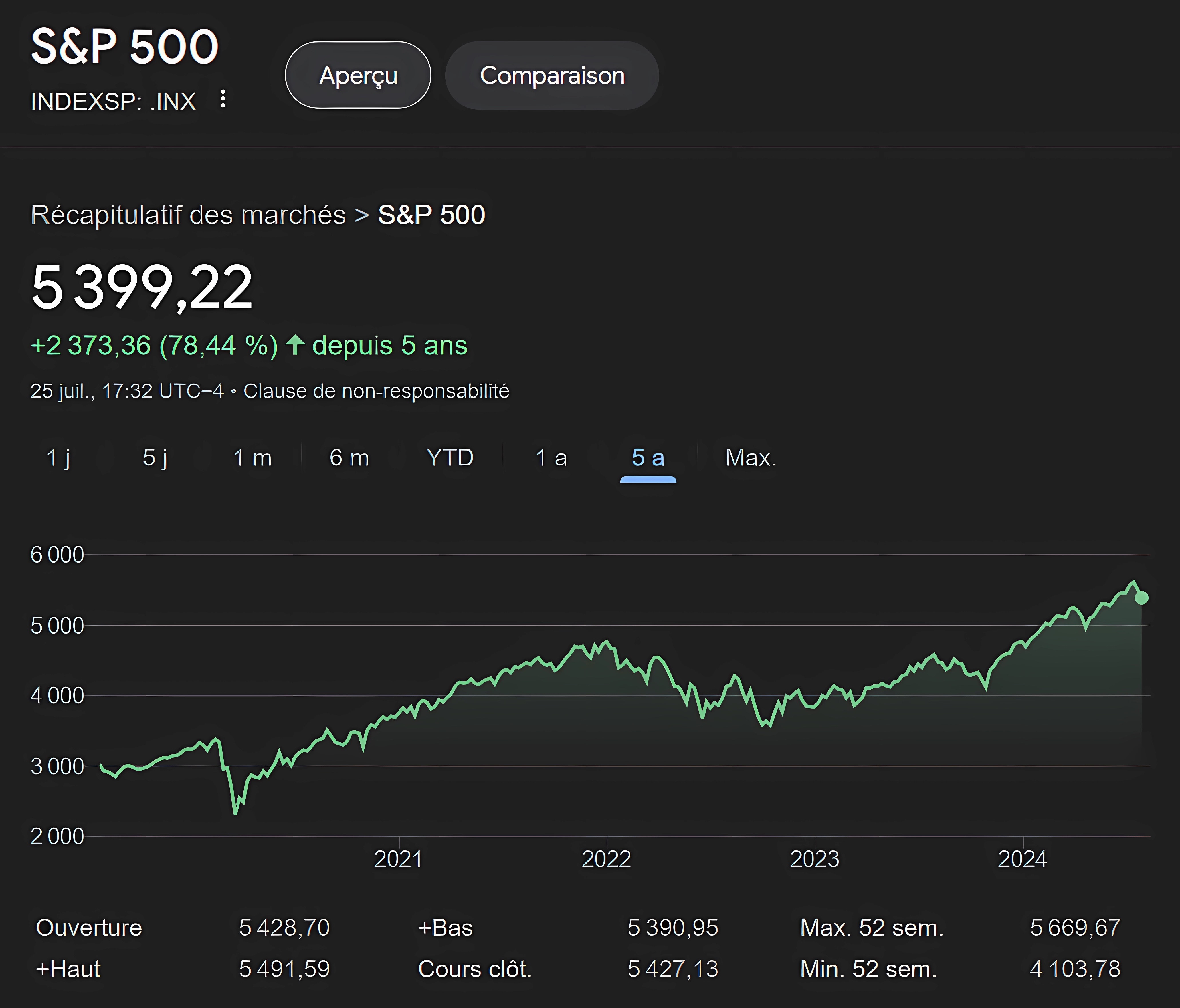Select the 6 m time range
The width and height of the screenshot is (1180, 1008).
tap(349, 458)
